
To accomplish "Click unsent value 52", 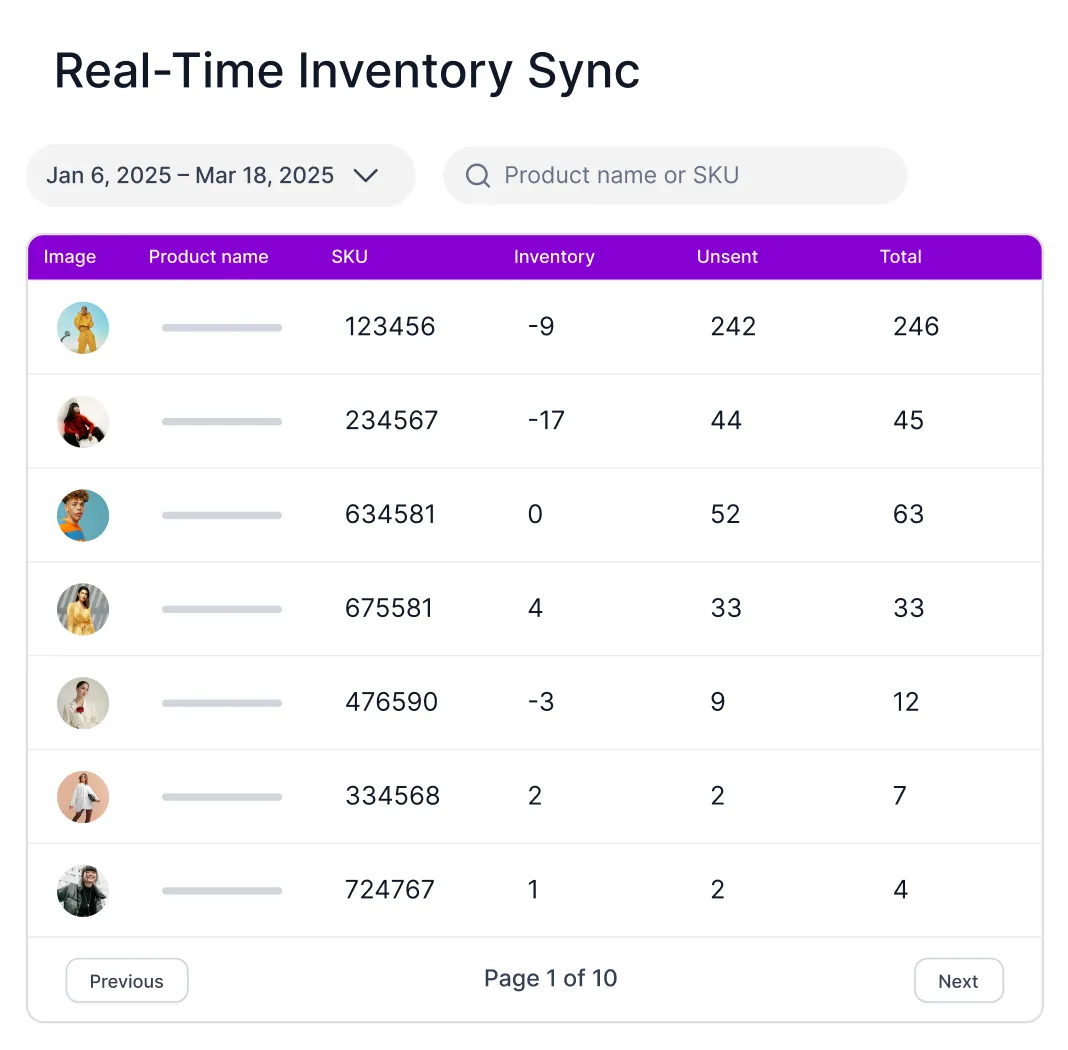I will point(725,515).
